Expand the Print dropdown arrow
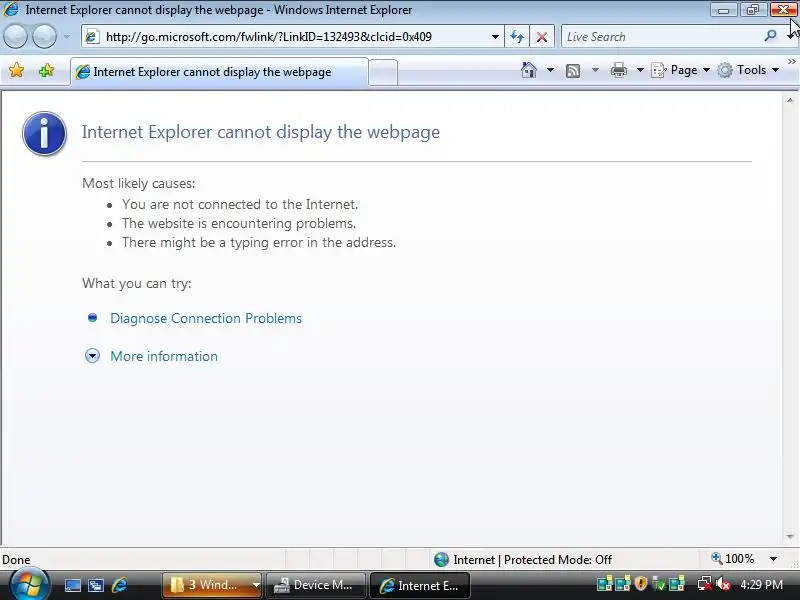The image size is (800, 600). (x=640, y=70)
